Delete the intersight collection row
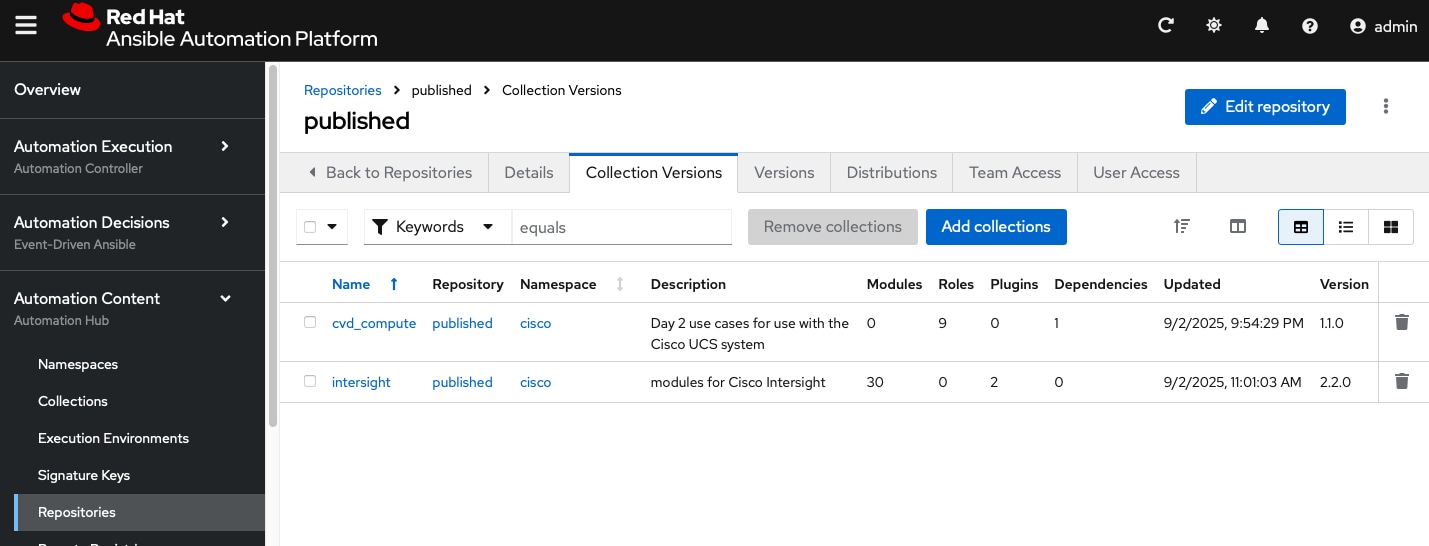The height and width of the screenshot is (546, 1429). (1402, 381)
